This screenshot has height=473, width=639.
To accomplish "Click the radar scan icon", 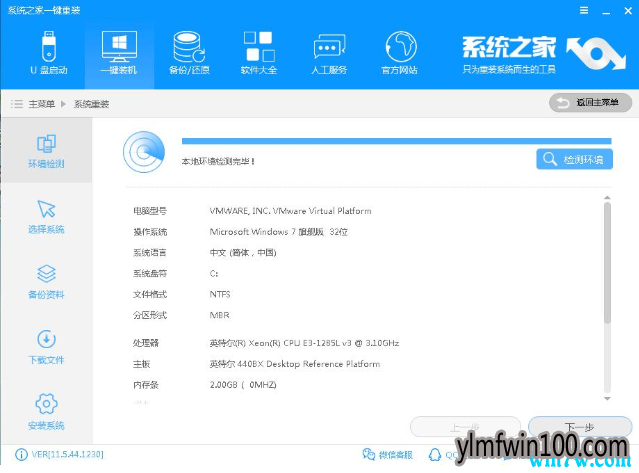I will [144, 152].
